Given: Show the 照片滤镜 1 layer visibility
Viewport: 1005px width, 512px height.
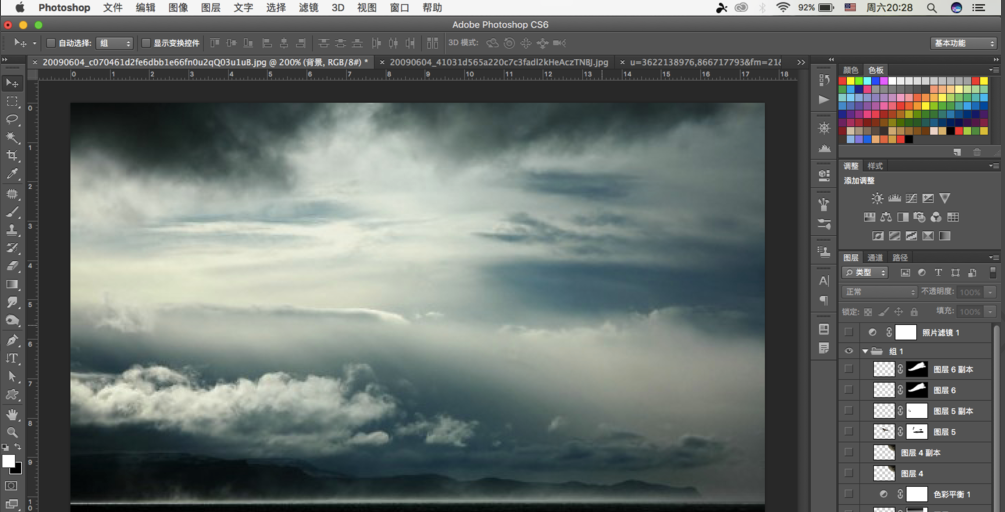Looking at the screenshot, I should coord(849,332).
